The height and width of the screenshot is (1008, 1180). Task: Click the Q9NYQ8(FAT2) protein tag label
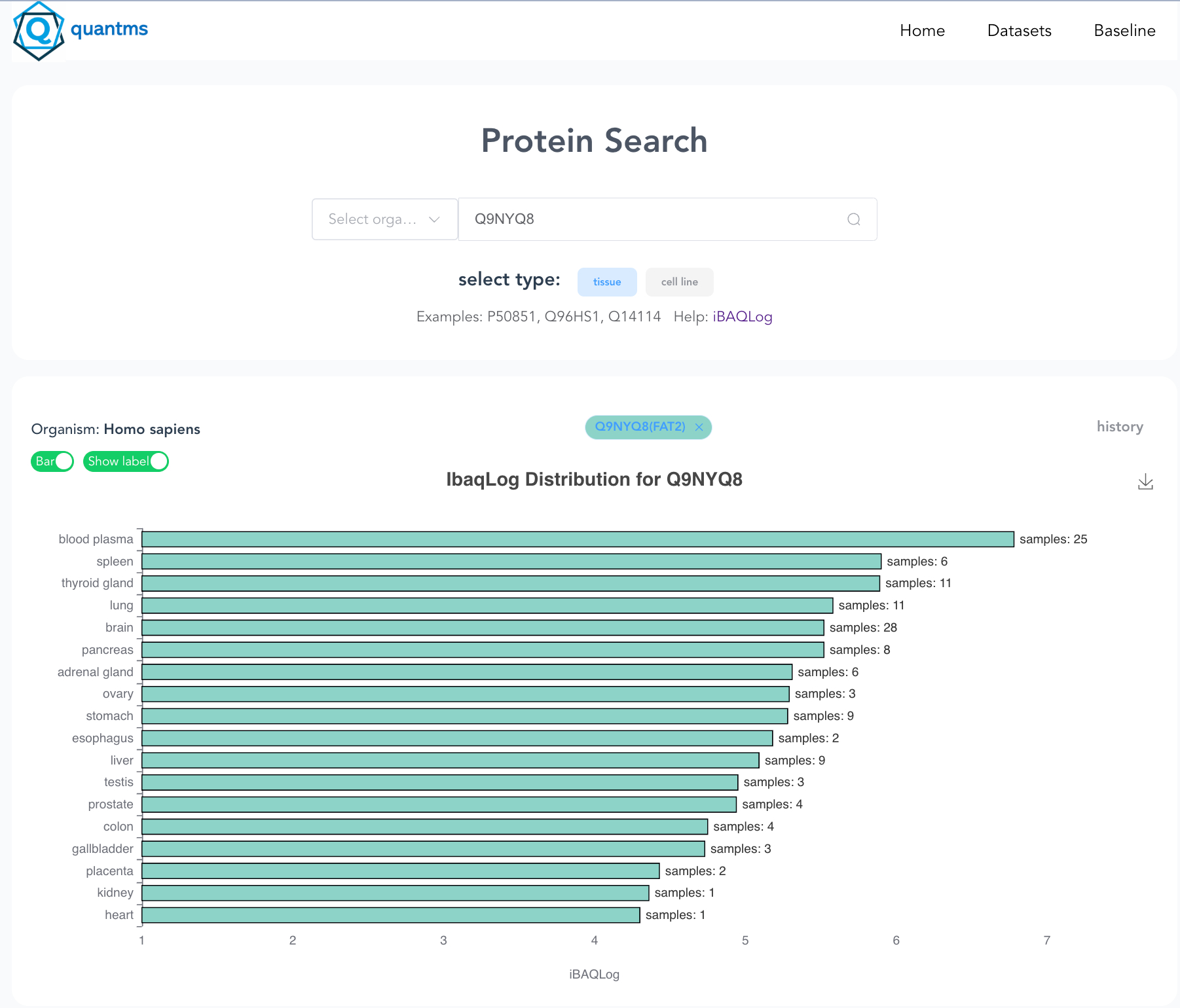click(x=640, y=427)
